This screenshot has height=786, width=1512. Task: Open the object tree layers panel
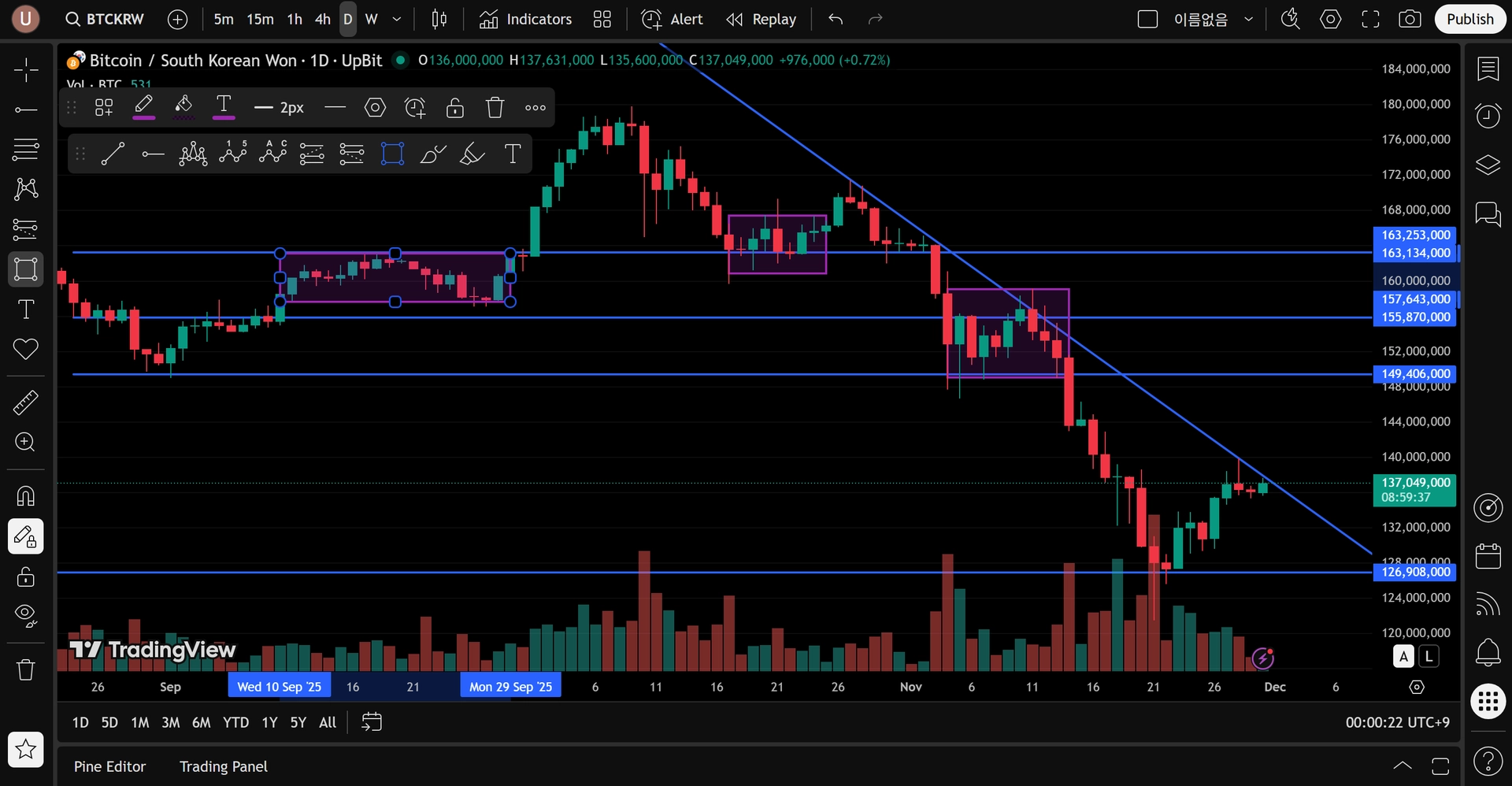(1488, 165)
